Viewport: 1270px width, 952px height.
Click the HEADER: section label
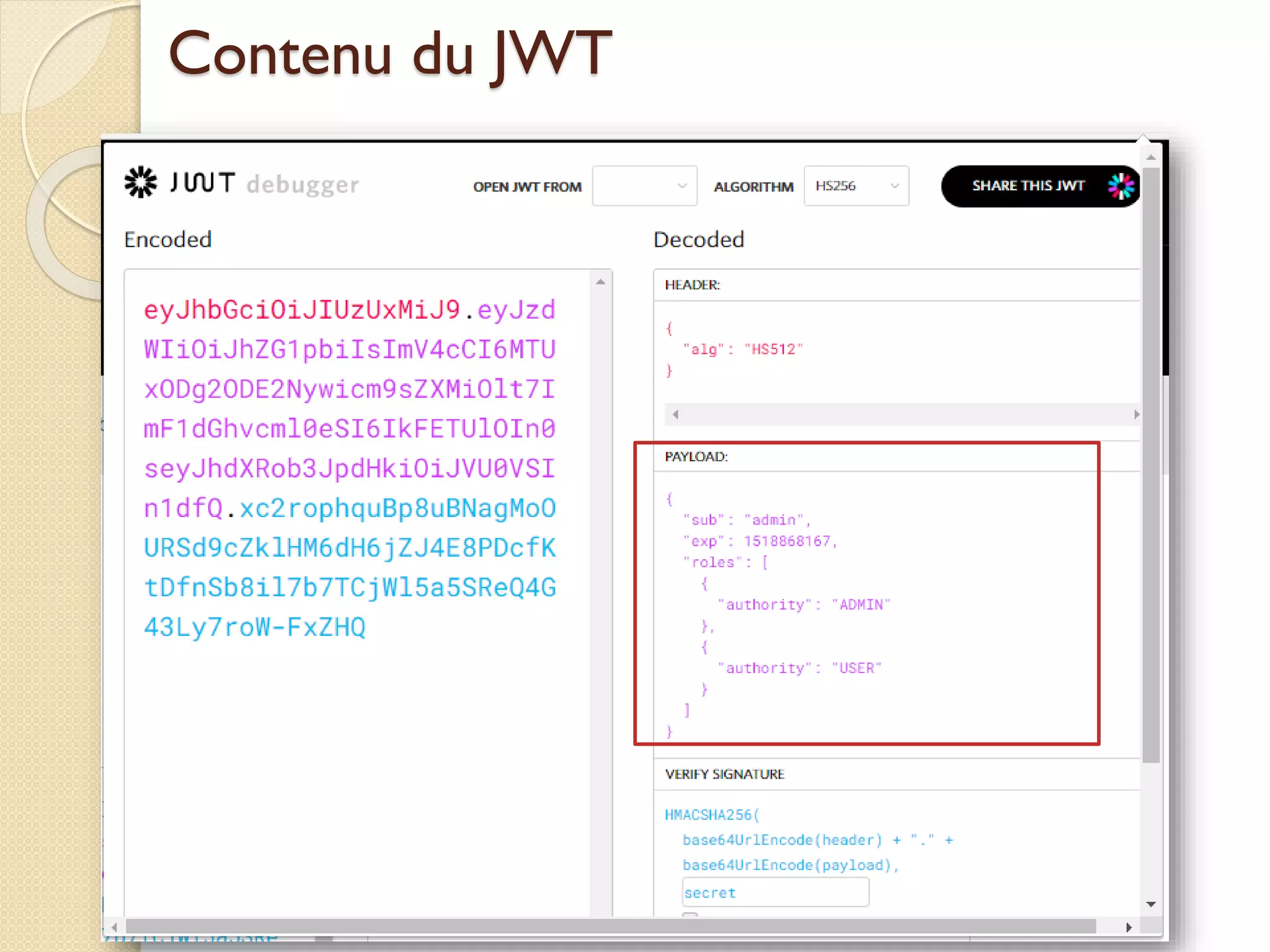pos(693,284)
